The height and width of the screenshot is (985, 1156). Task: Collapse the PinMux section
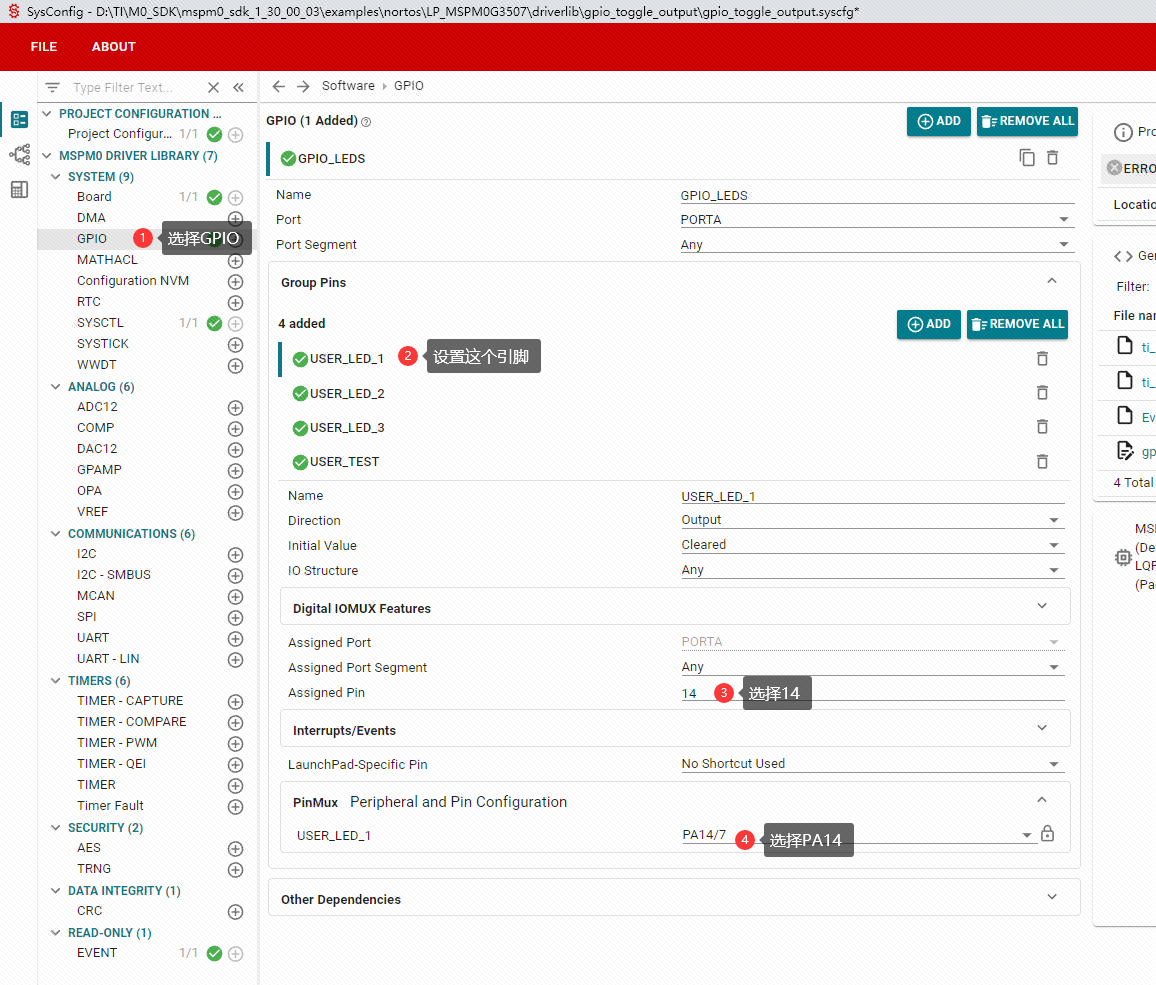coord(1042,800)
